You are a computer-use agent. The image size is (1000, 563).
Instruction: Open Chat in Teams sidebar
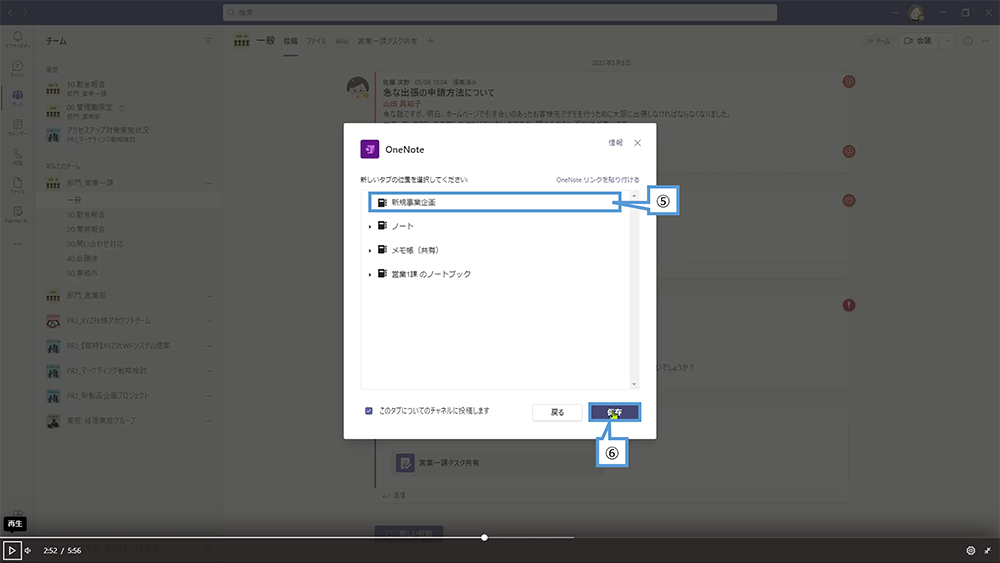[x=17, y=68]
